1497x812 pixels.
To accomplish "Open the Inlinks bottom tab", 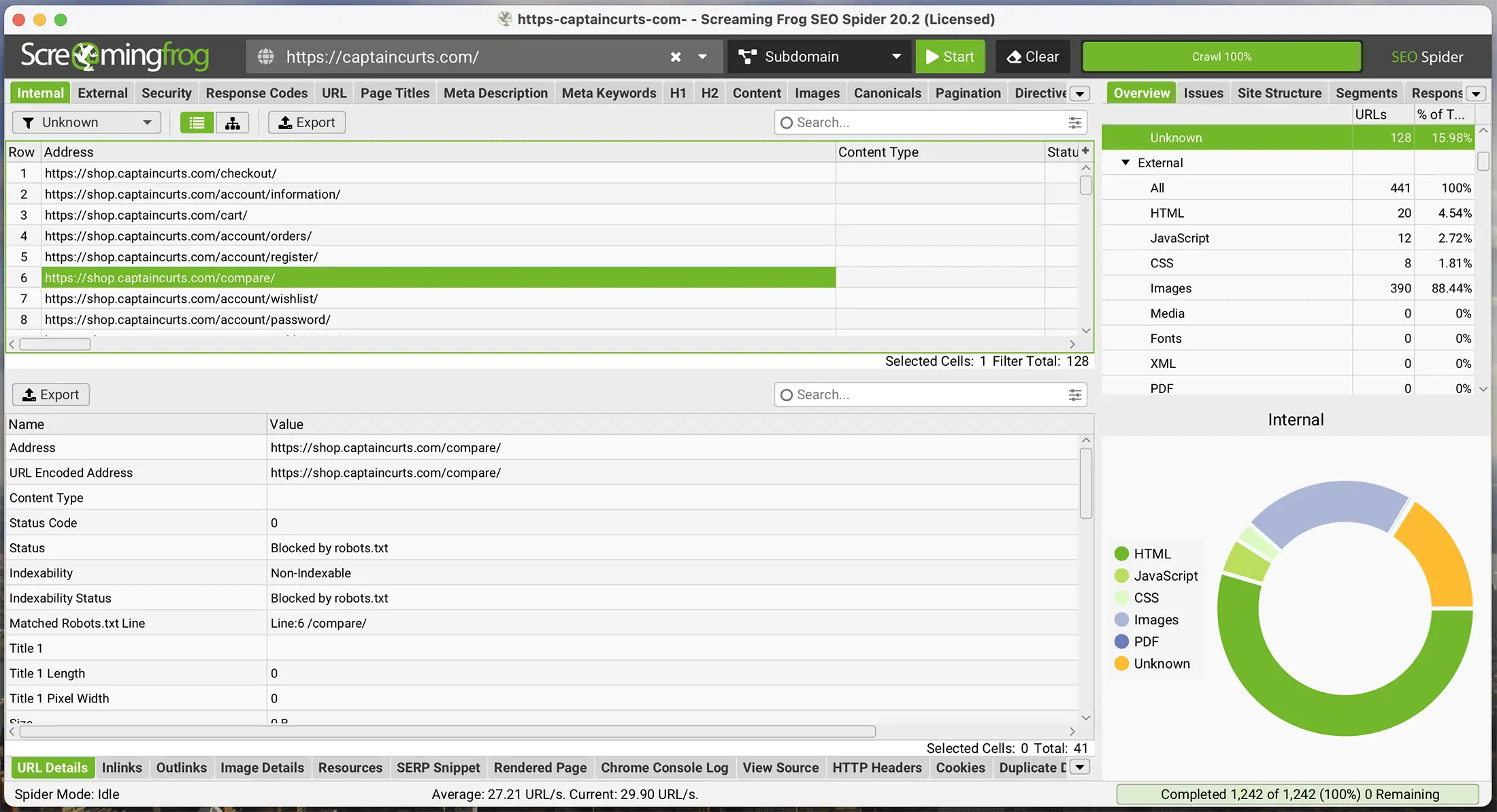I will [x=122, y=768].
